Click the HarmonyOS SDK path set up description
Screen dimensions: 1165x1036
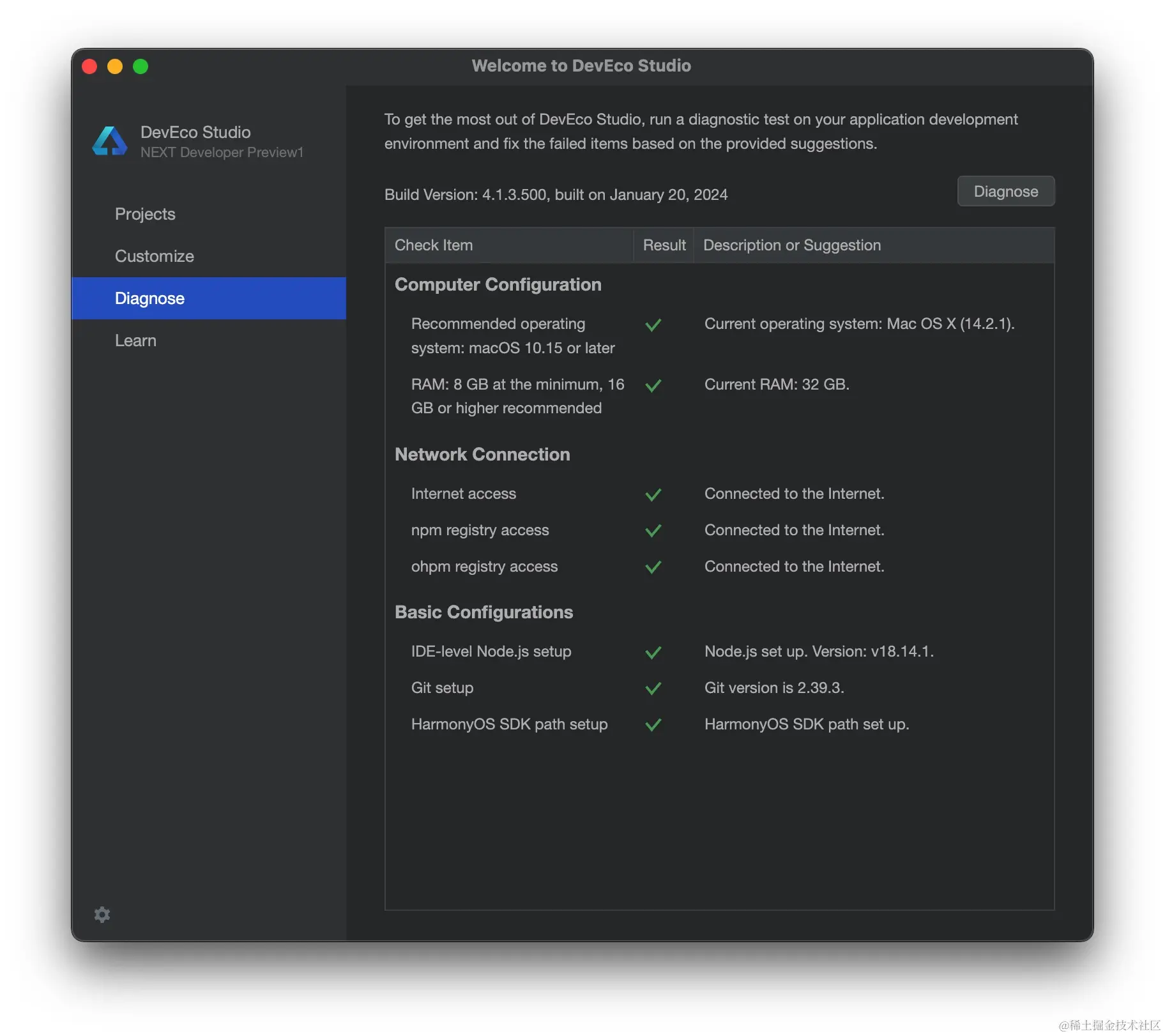(x=807, y=724)
